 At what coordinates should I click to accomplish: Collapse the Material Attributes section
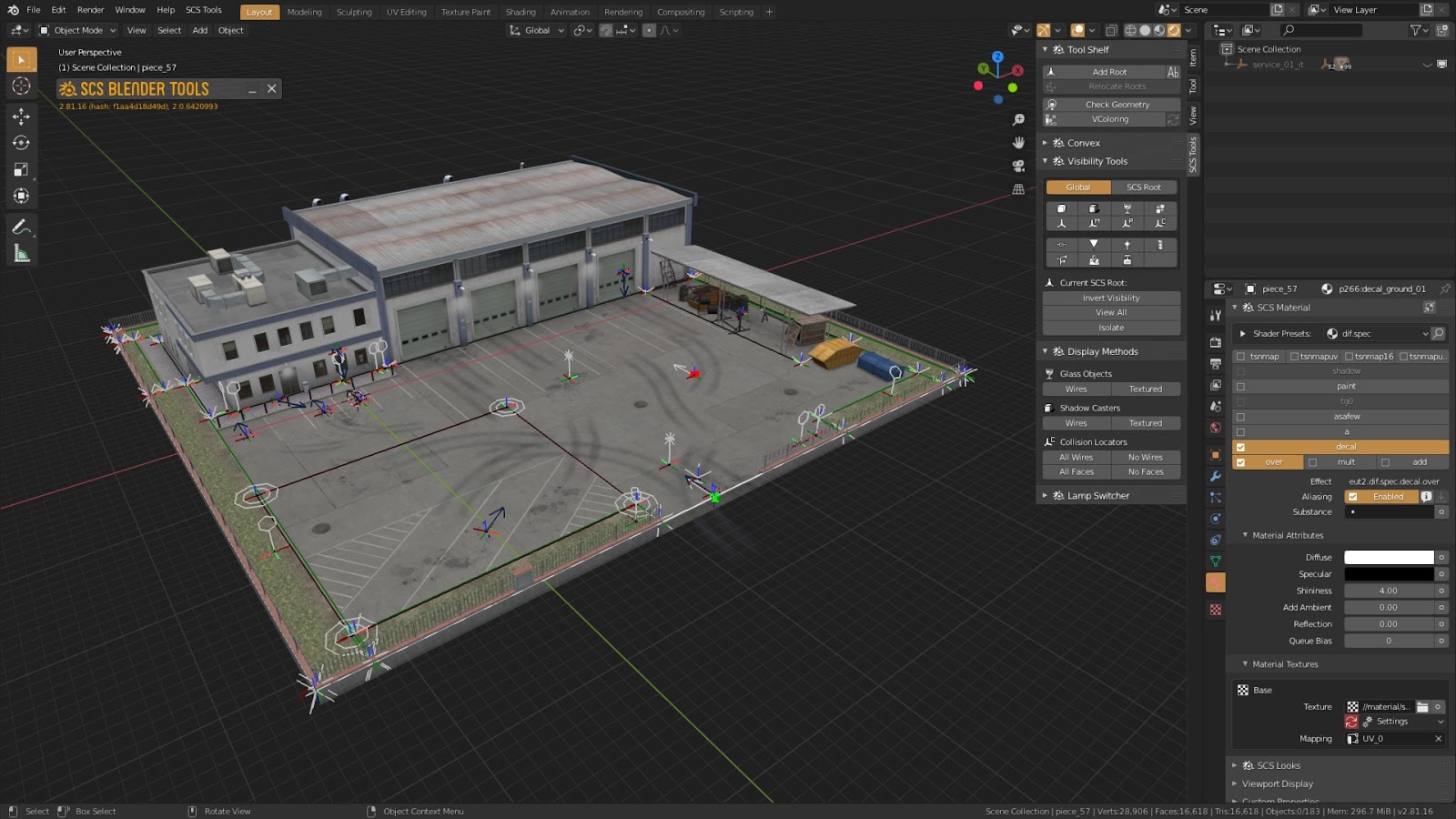point(1287,535)
